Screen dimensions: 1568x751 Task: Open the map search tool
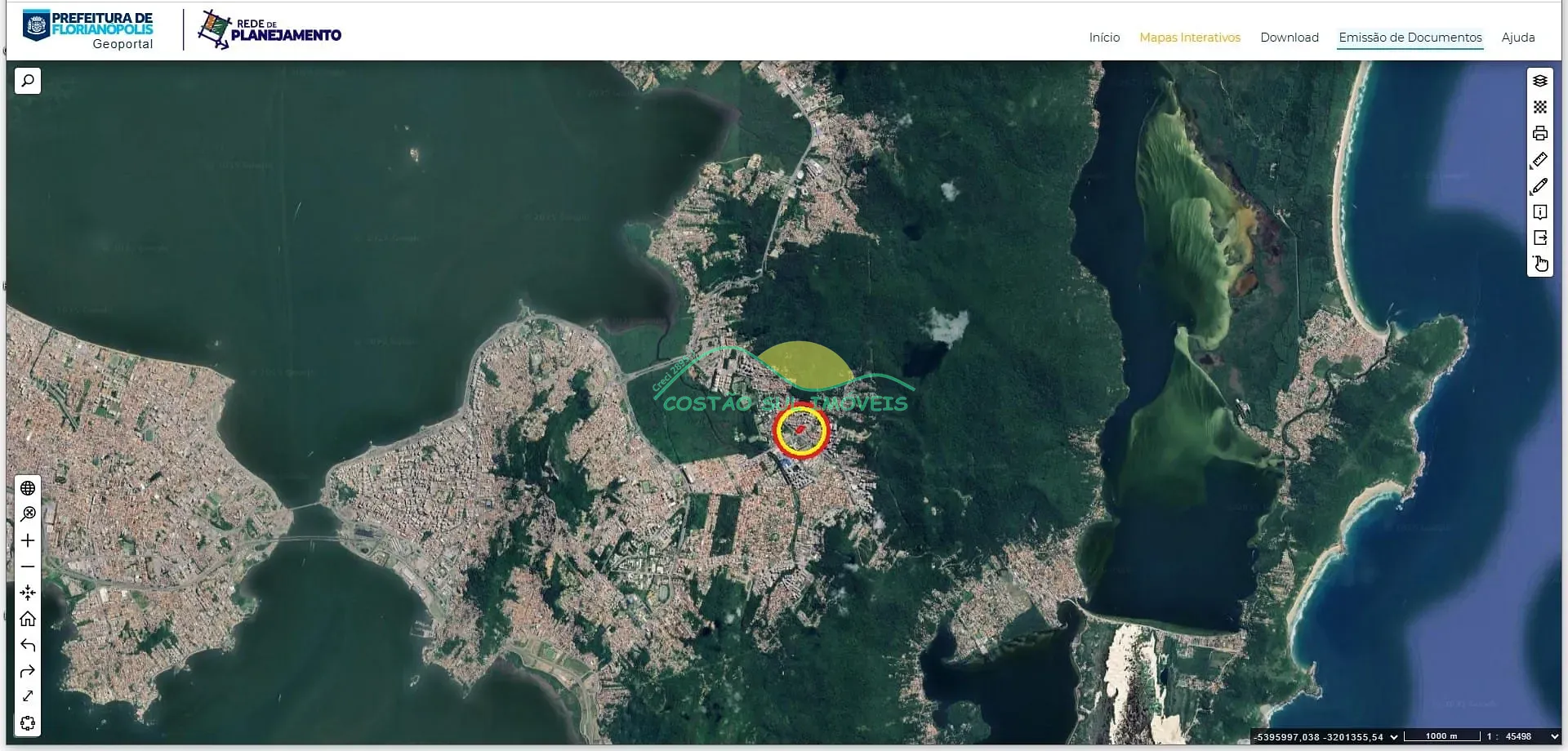[28, 81]
